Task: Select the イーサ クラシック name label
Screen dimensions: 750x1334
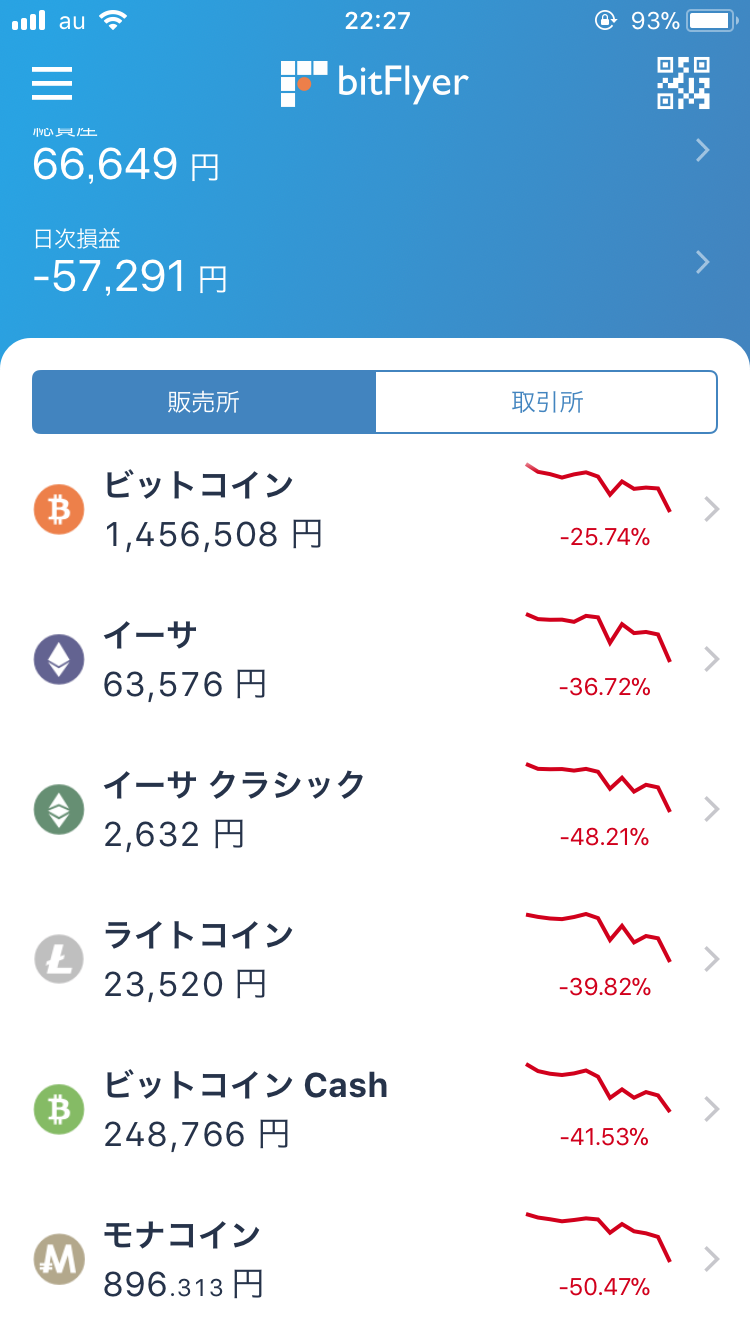Action: point(235,785)
